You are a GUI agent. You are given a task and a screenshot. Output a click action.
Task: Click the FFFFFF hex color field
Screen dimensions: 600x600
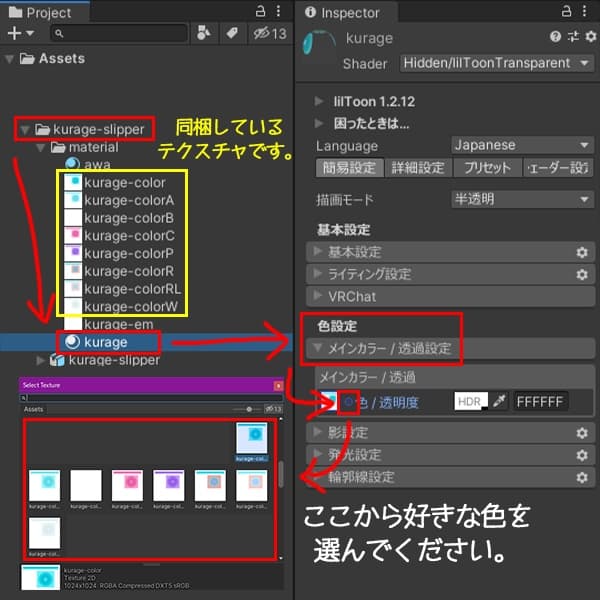click(x=540, y=402)
